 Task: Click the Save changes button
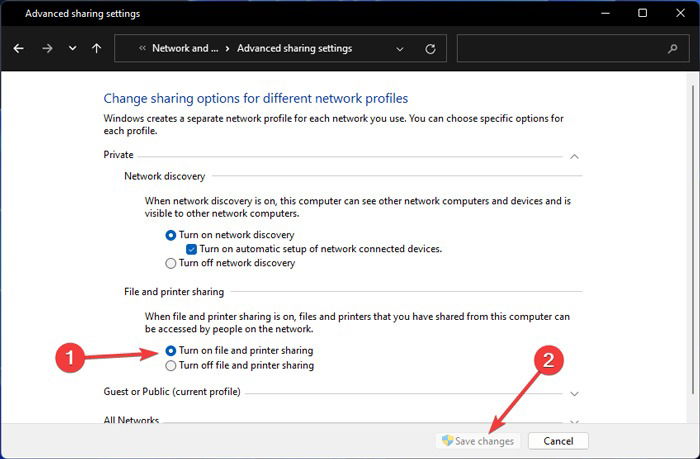click(478, 441)
